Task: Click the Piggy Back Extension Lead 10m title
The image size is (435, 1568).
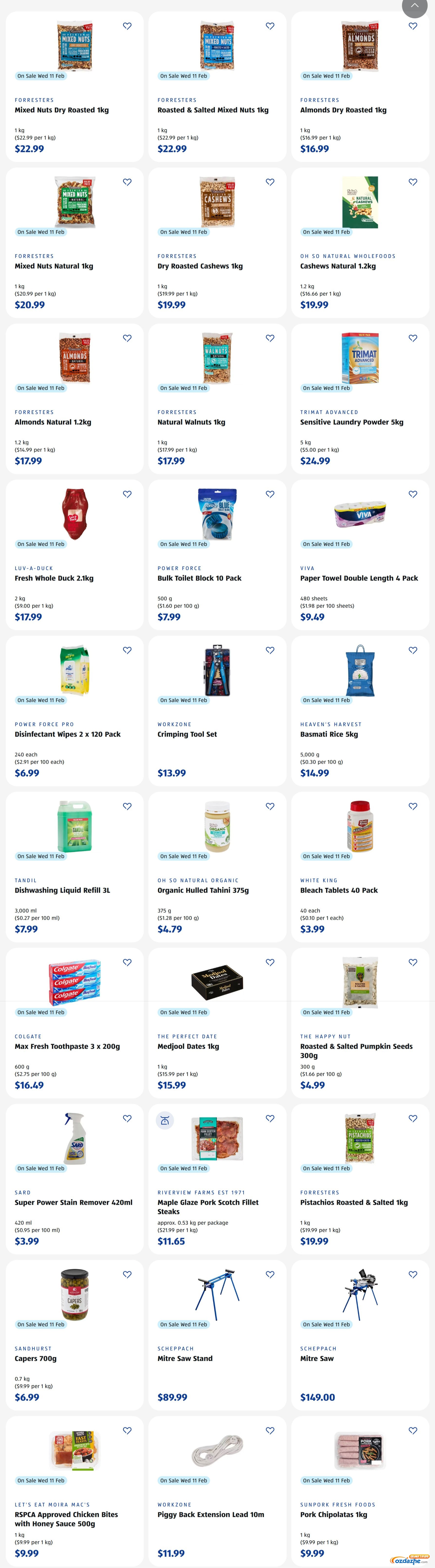Action: (x=210, y=1514)
